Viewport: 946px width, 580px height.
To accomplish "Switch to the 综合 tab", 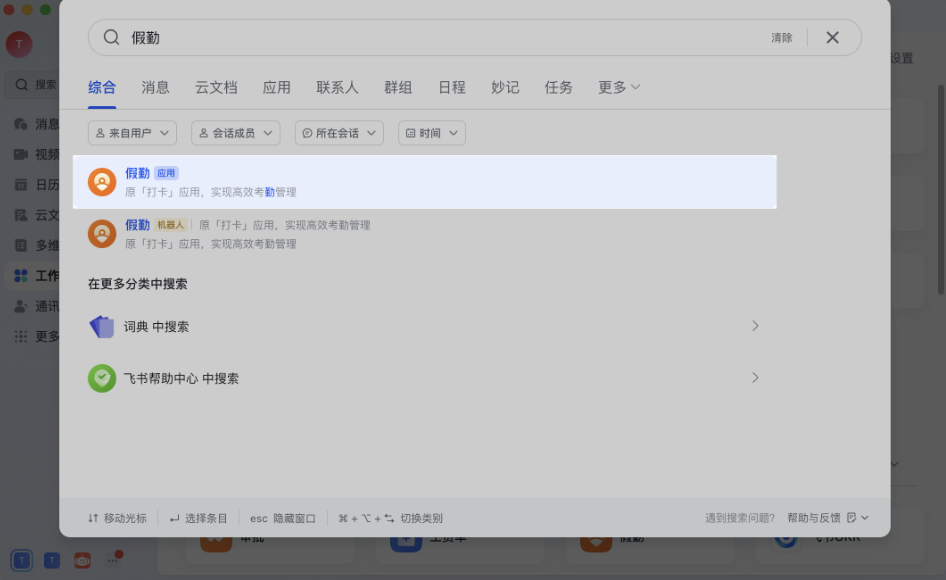I will (102, 88).
